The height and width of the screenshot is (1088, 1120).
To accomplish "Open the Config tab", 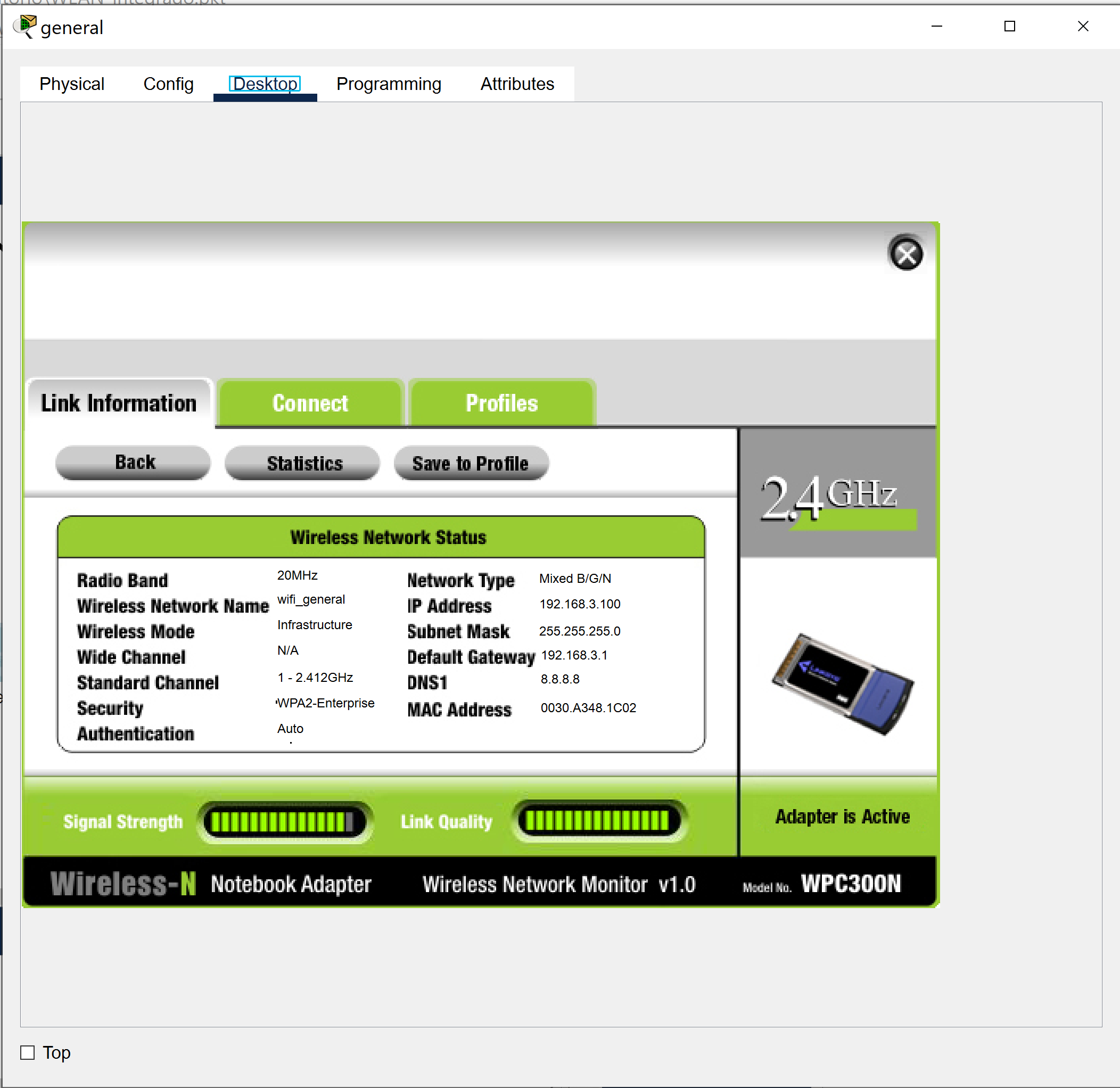I will pos(168,84).
